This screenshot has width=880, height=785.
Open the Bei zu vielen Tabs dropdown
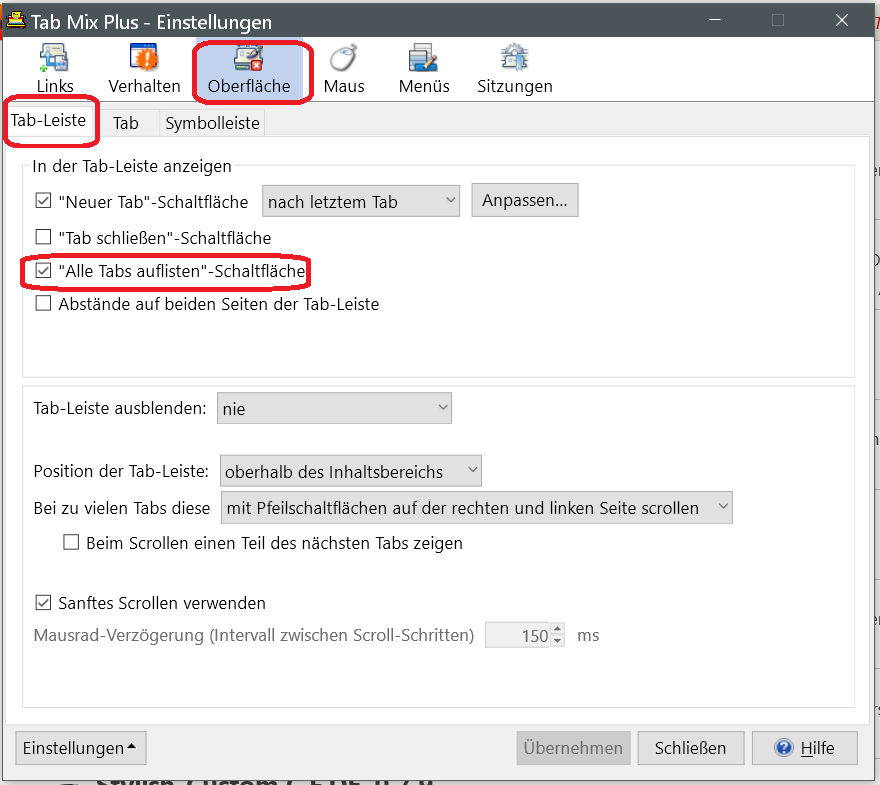(476, 507)
